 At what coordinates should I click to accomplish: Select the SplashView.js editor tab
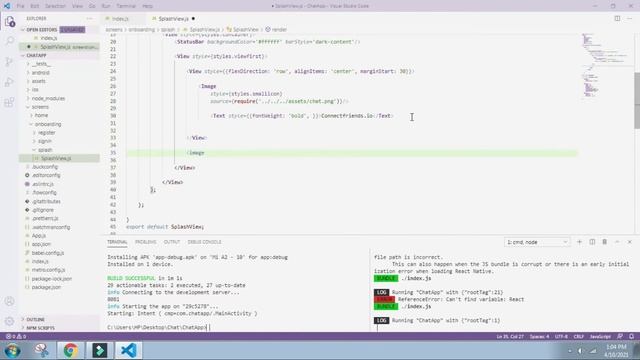click(173, 19)
